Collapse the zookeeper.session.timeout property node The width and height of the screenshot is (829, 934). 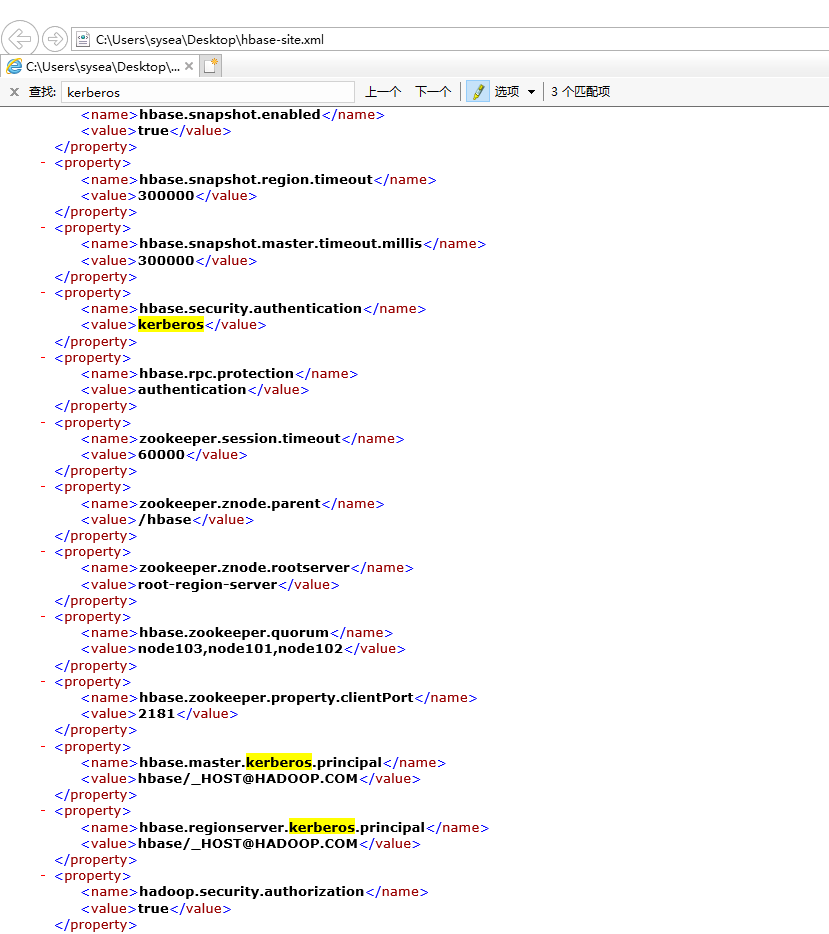click(x=42, y=422)
